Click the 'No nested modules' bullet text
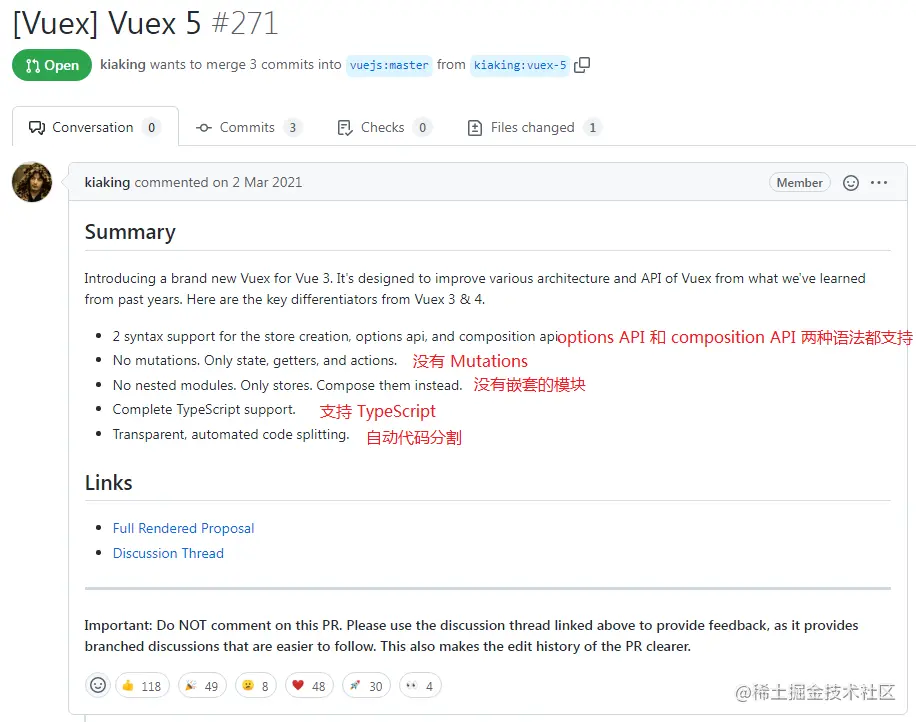This screenshot has height=722, width=916. click(x=287, y=386)
